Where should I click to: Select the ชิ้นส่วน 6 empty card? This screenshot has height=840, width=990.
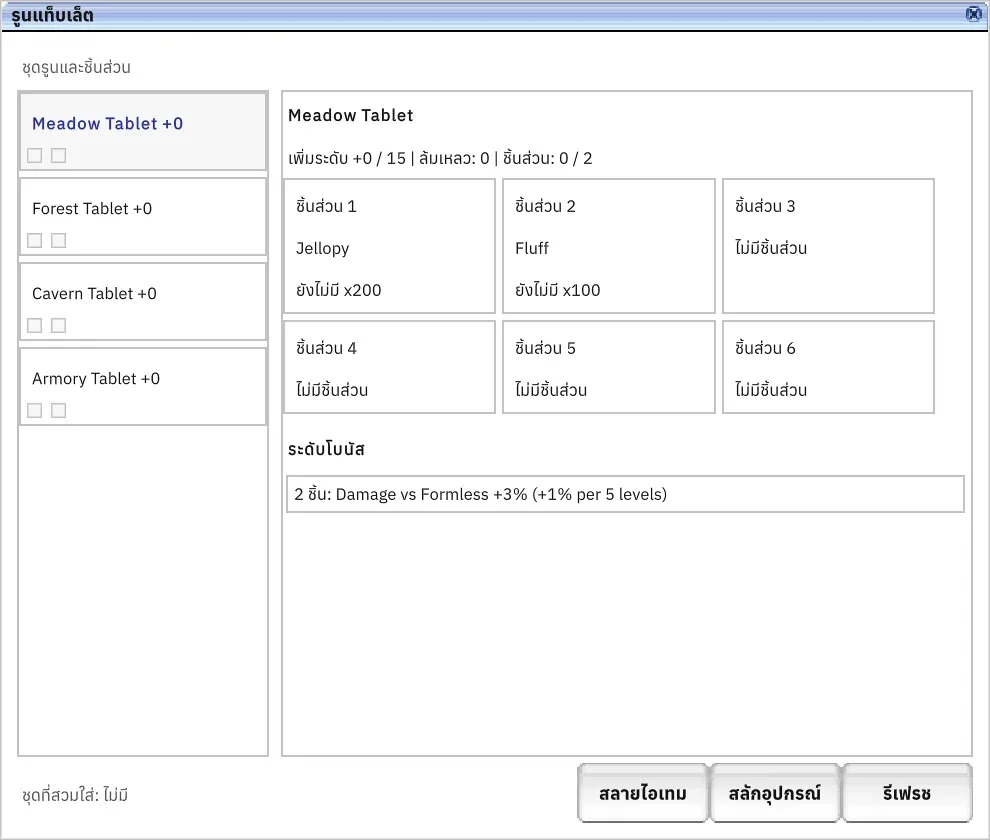coord(828,368)
